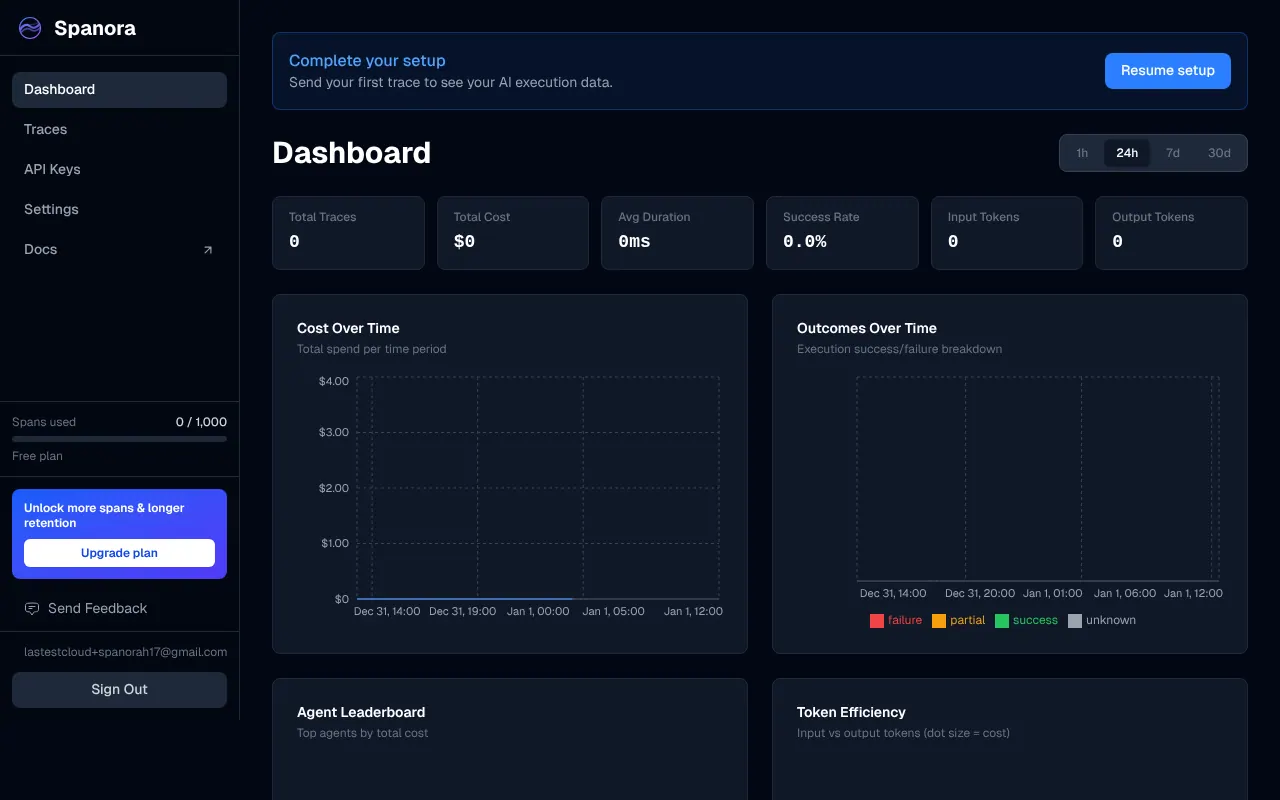Click the Cost Over Time title
This screenshot has width=1280, height=800.
click(348, 328)
